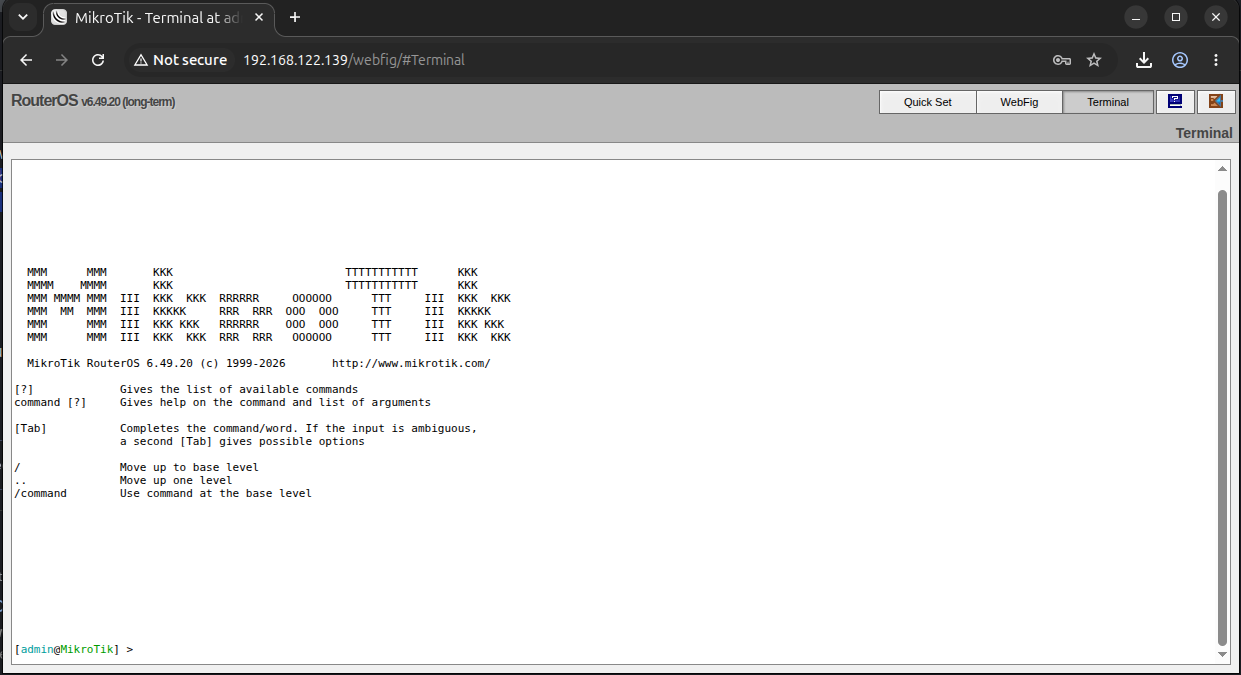This screenshot has width=1241, height=675.
Task: Maximize the browser window
Action: (1176, 17)
